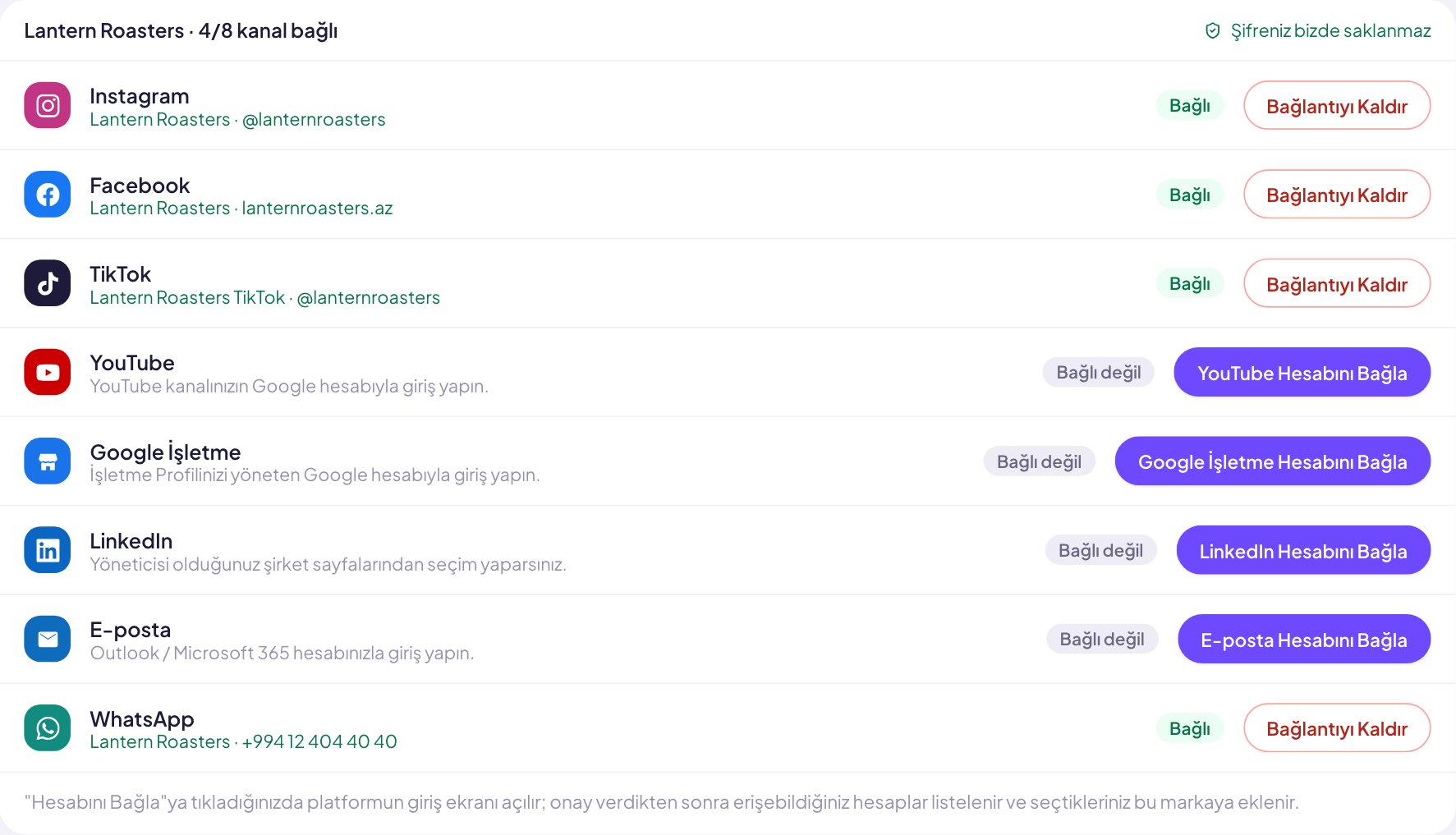Screen dimensions: 1456x835
Task: Click the Bağlı badge in TikTok row
Action: coord(1190,283)
